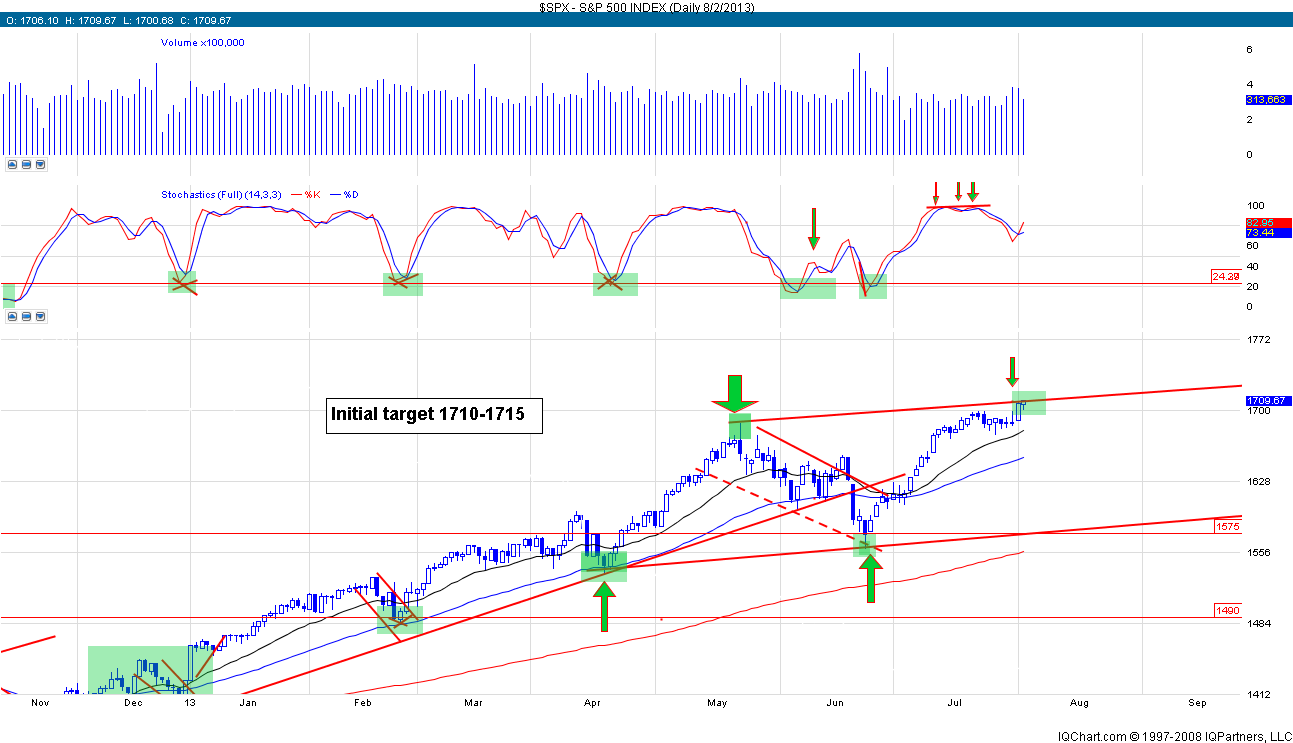1293x743 pixels.
Task: Click the 1575 horizontal line price label
Action: click(x=1228, y=526)
